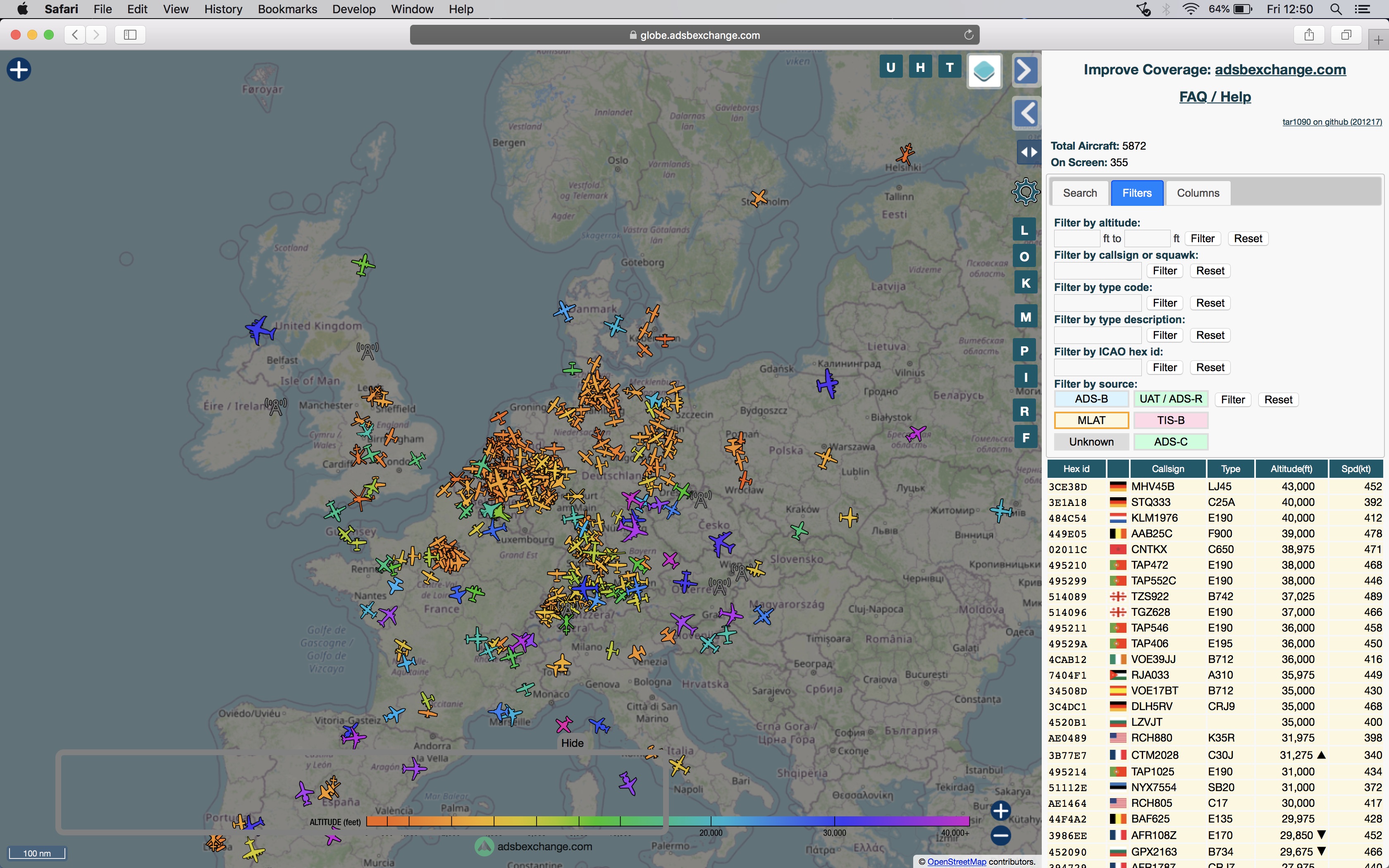Select the ADS-B source swatch

(1091, 399)
